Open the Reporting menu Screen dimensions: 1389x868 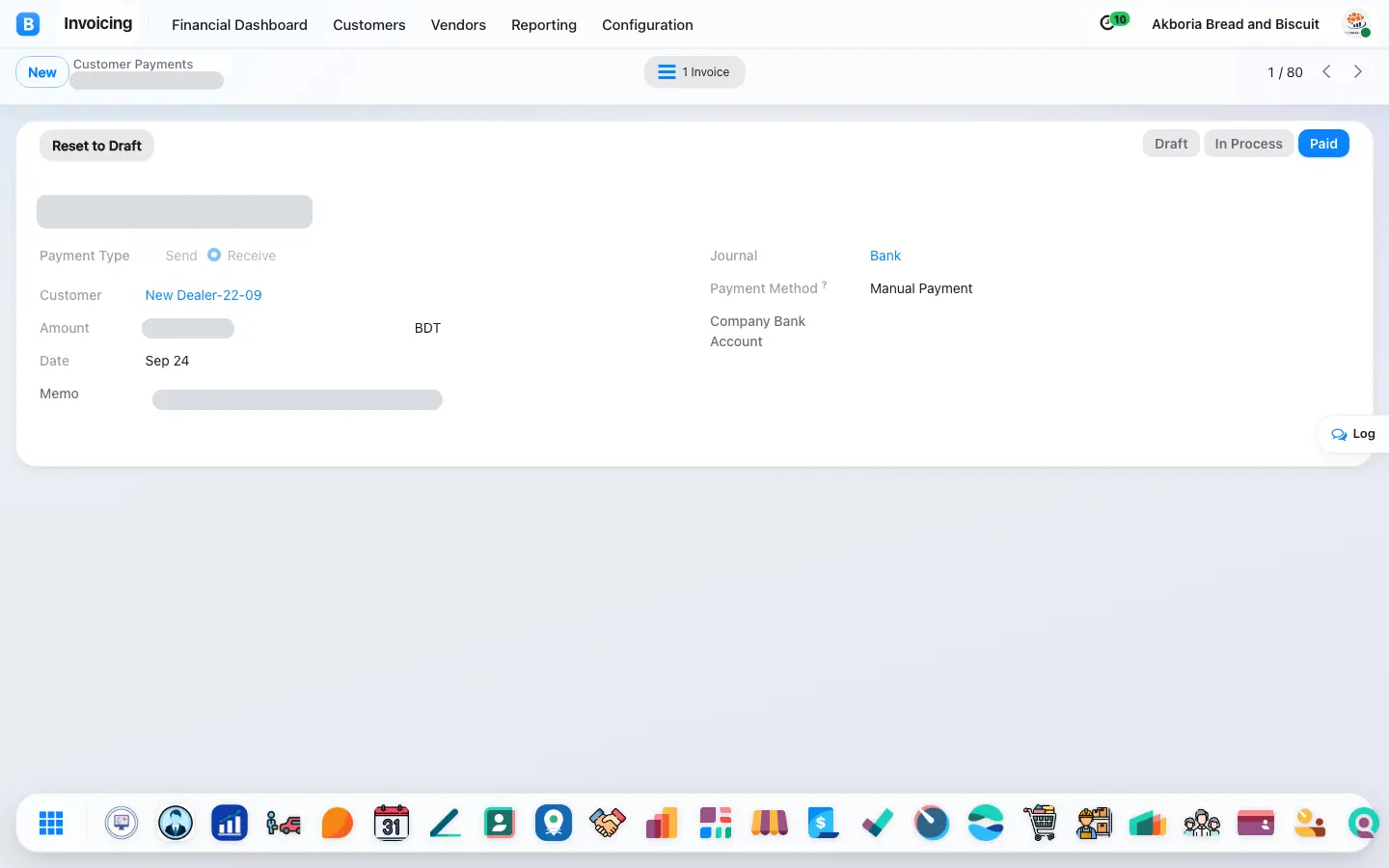pyautogui.click(x=544, y=25)
